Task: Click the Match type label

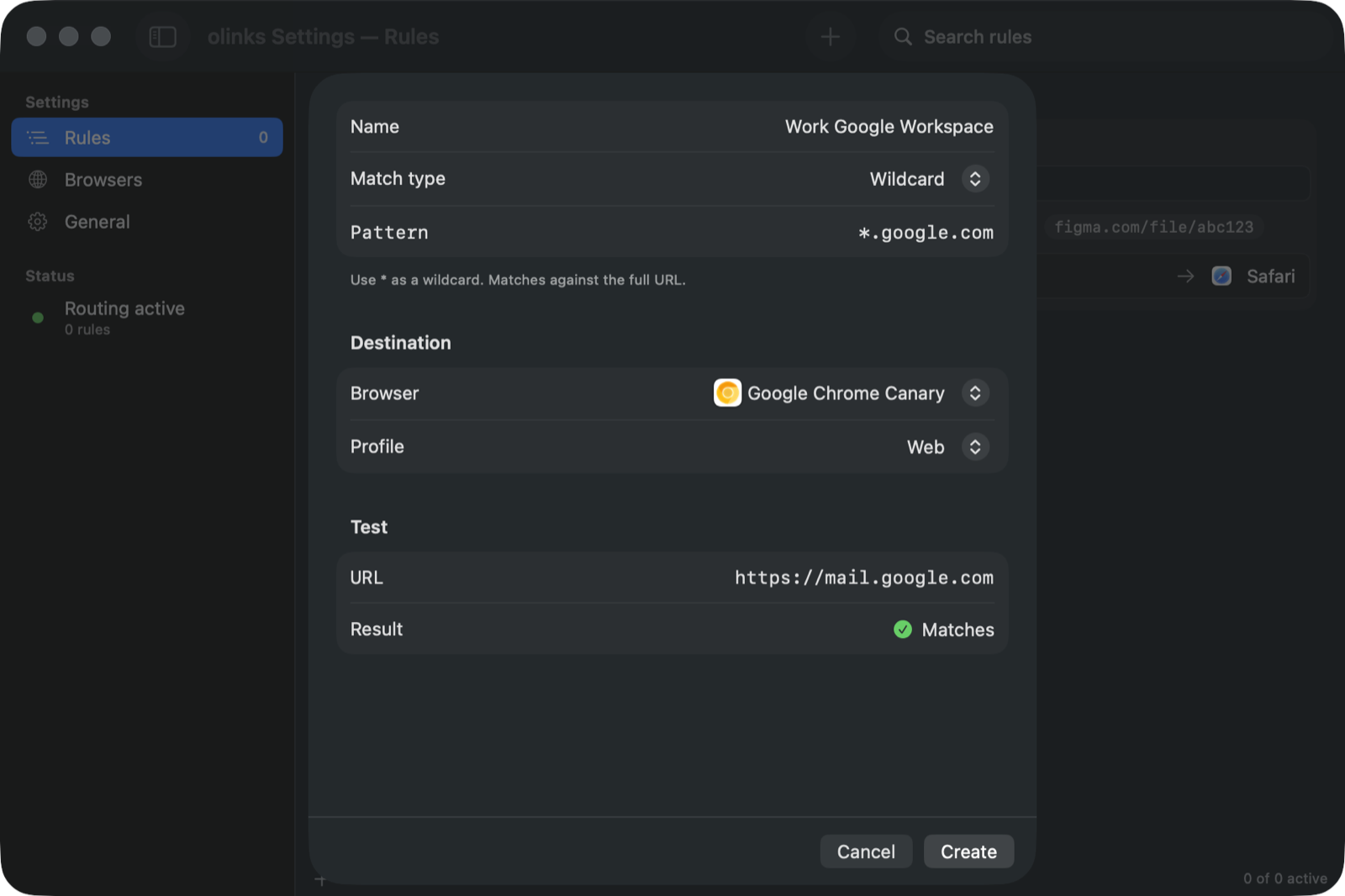Action: point(398,178)
